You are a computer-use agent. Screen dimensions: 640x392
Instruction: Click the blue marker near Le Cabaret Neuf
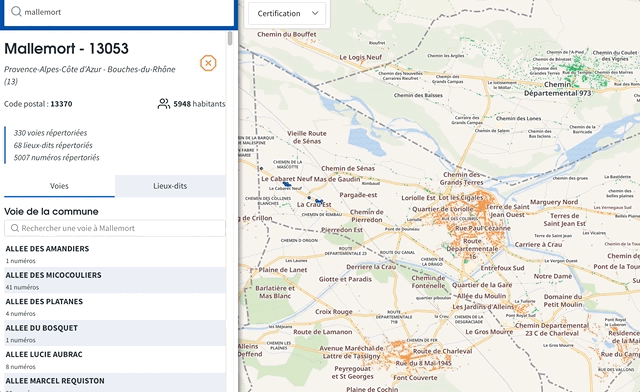click(x=287, y=185)
